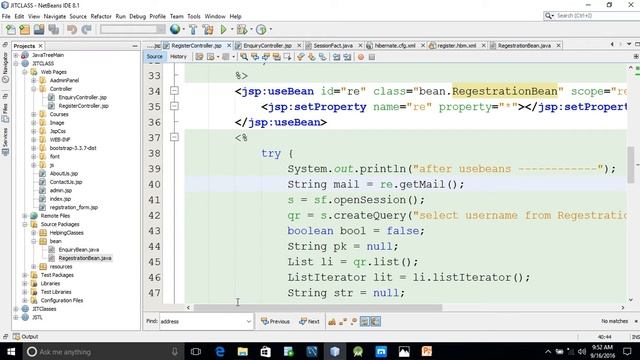Click the Windows Start button
The width and height of the screenshot is (640, 360).
click(x=11, y=351)
